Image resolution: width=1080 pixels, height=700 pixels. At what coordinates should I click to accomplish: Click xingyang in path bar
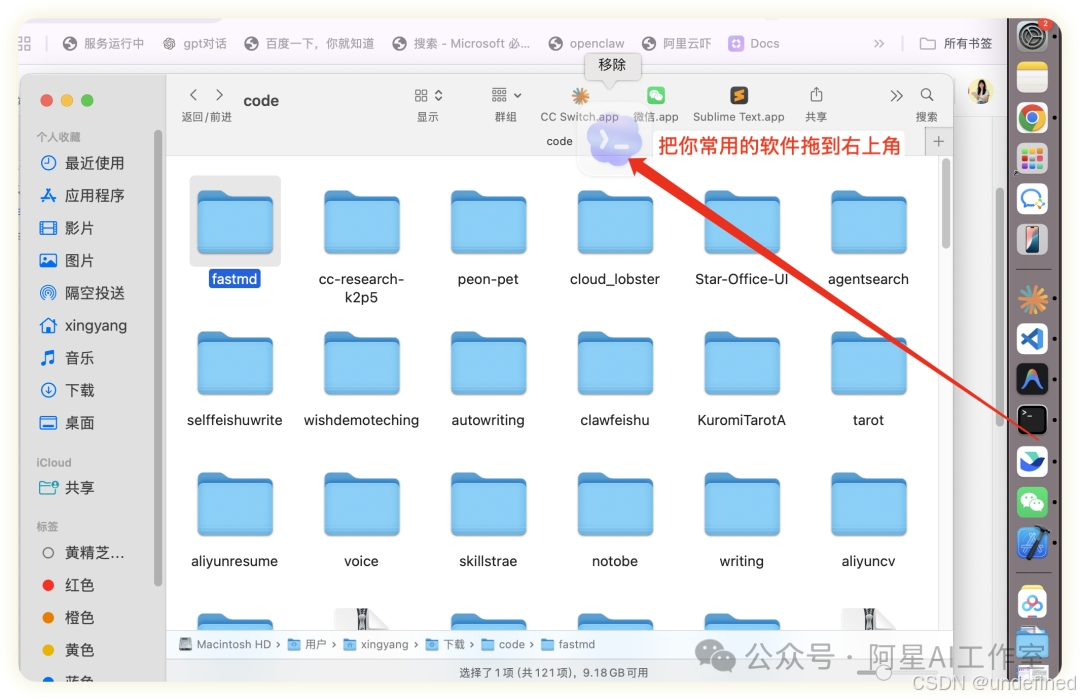click(x=376, y=644)
